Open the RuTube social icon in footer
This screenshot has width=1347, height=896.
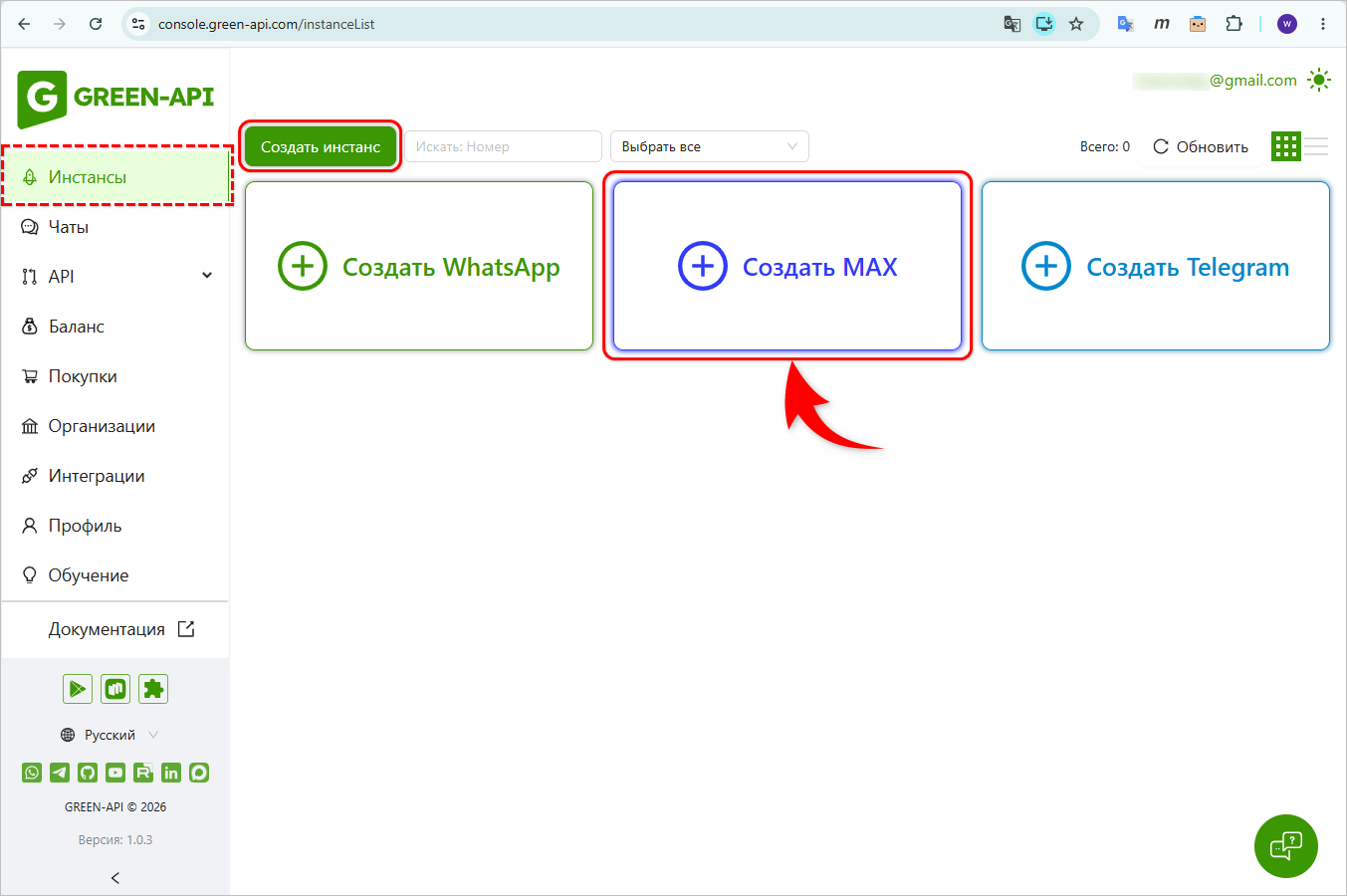143,773
